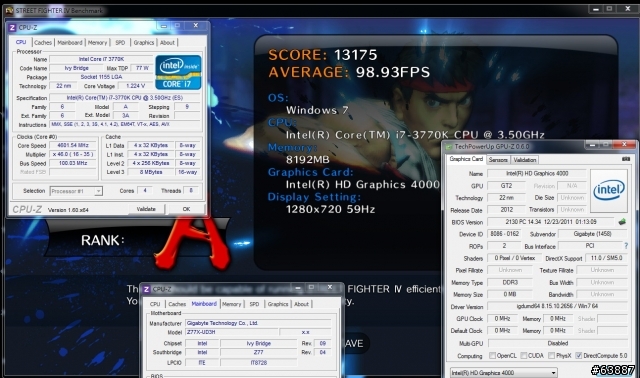Image resolution: width=640 pixels, height=378 pixels.
Task: Switch to CPU tab in lower CPU-Z window
Action: tap(155, 304)
